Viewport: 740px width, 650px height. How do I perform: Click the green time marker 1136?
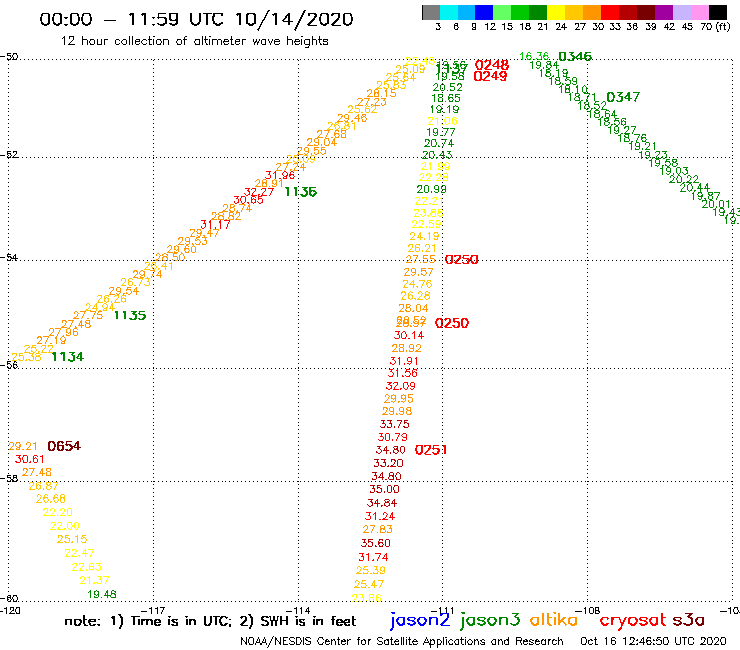[x=301, y=192]
